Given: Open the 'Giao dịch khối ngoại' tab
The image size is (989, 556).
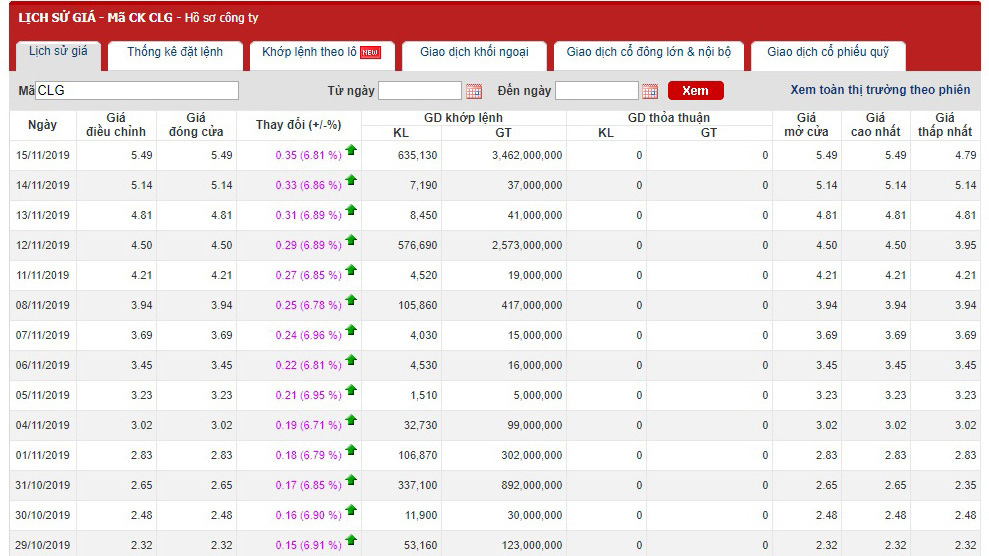Looking at the screenshot, I should tap(474, 52).
